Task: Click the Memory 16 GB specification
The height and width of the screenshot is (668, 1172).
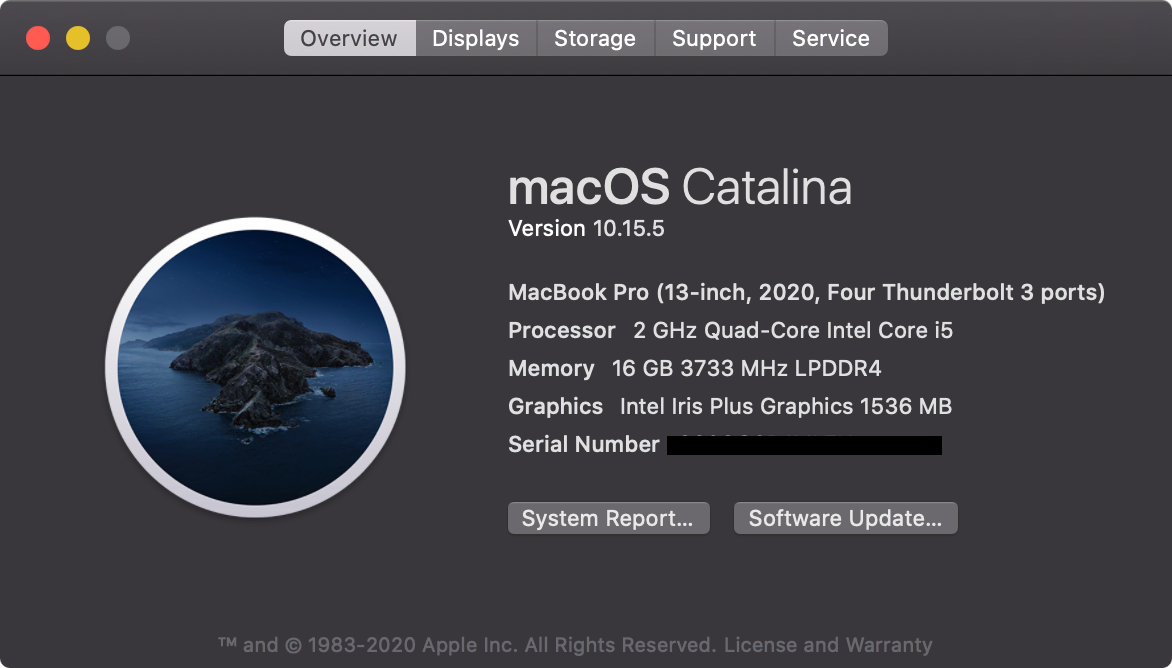Action: click(694, 368)
